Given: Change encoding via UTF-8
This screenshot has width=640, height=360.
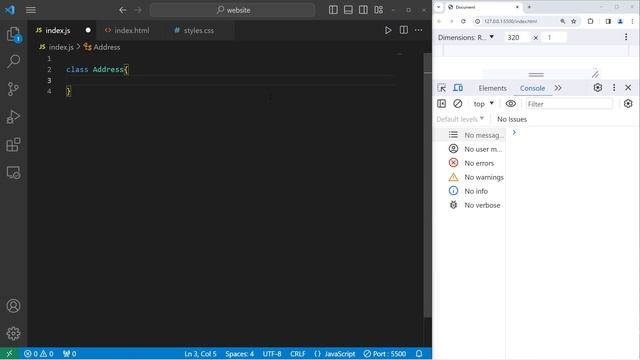Looking at the screenshot, I should coord(272,353).
